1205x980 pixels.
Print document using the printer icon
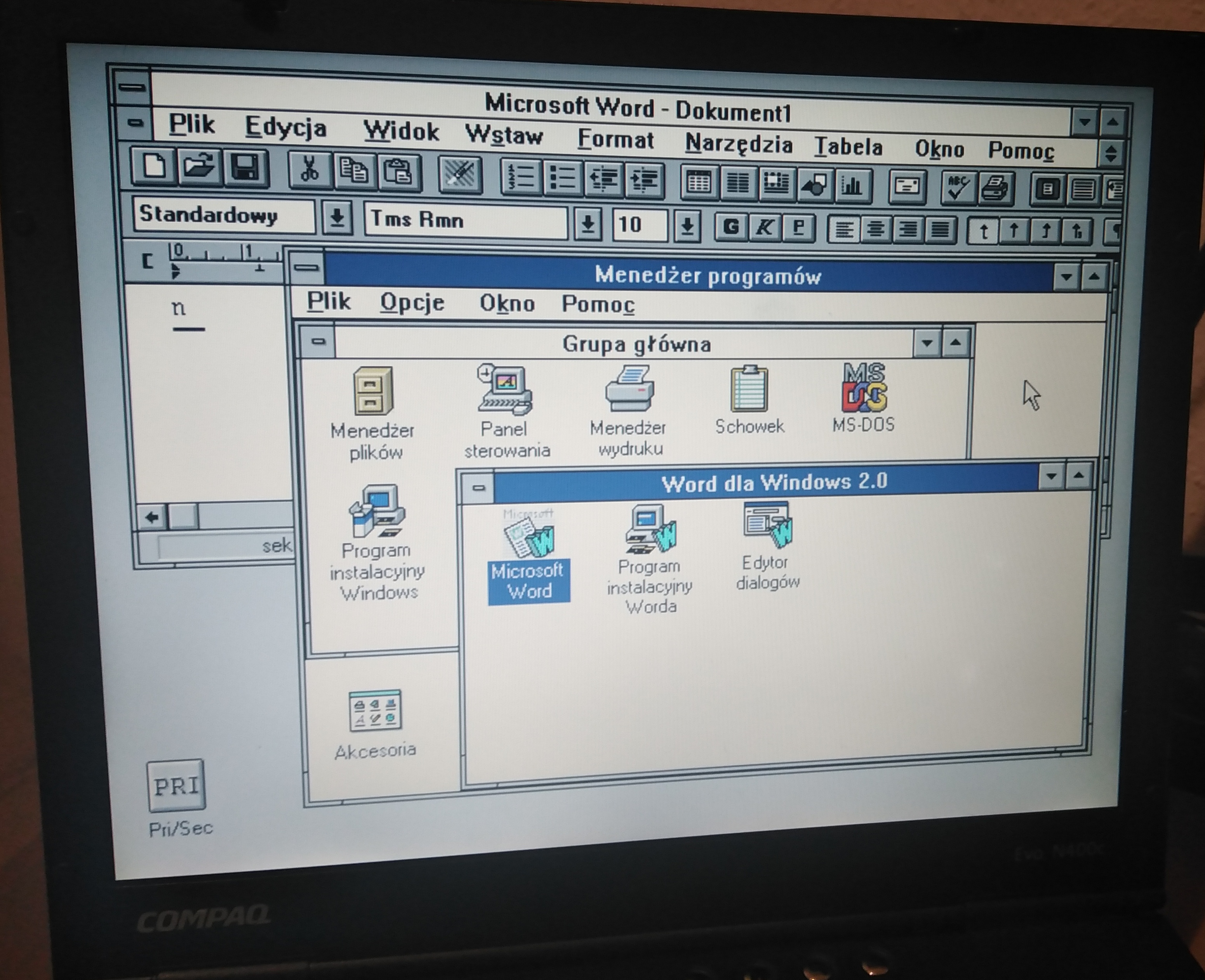[x=996, y=190]
